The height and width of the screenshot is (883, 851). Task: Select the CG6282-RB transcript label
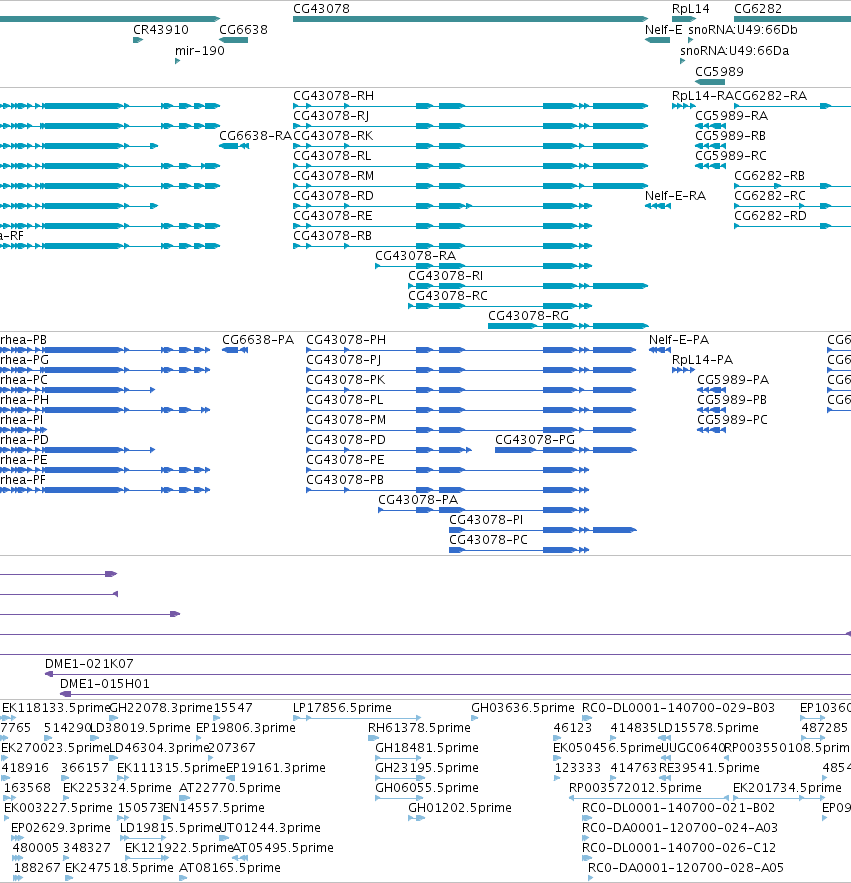(769, 175)
